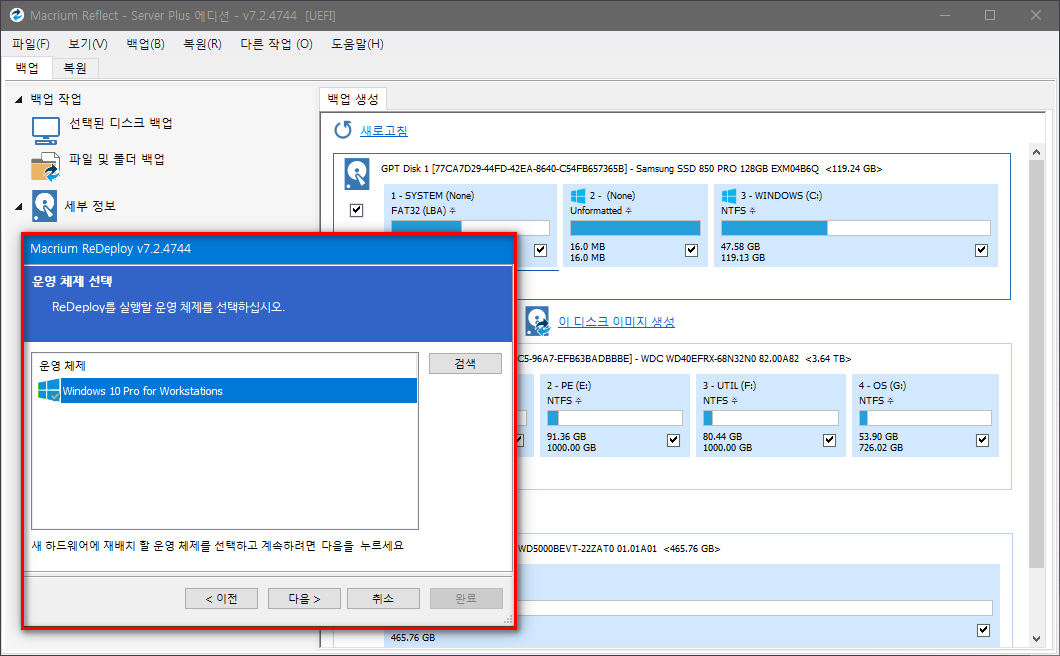Click the 3 - UTIL (F:) usage bar
This screenshot has width=1060, height=656.
(x=770, y=418)
